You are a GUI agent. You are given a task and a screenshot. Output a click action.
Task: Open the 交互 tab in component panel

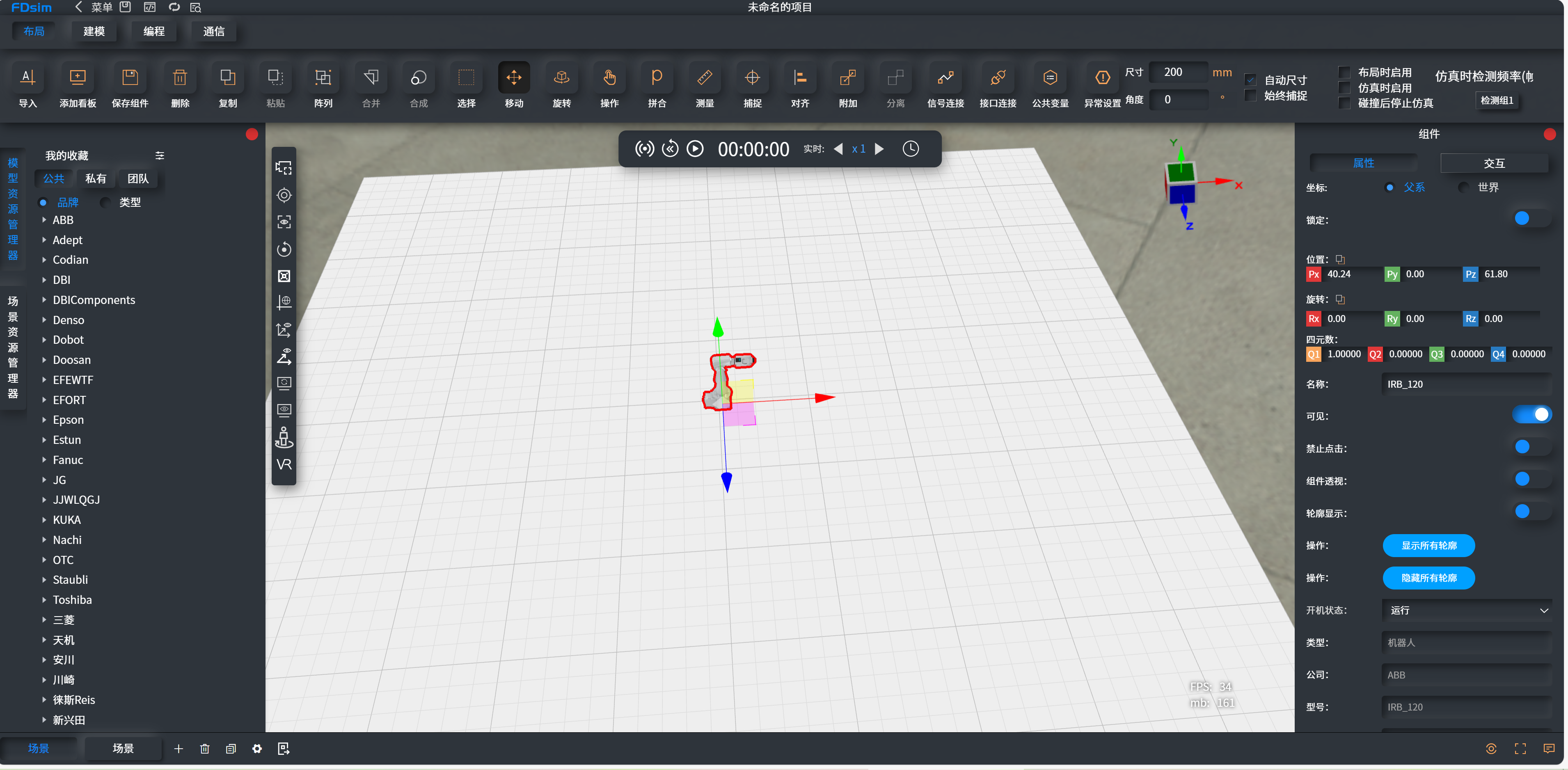tap(1494, 163)
